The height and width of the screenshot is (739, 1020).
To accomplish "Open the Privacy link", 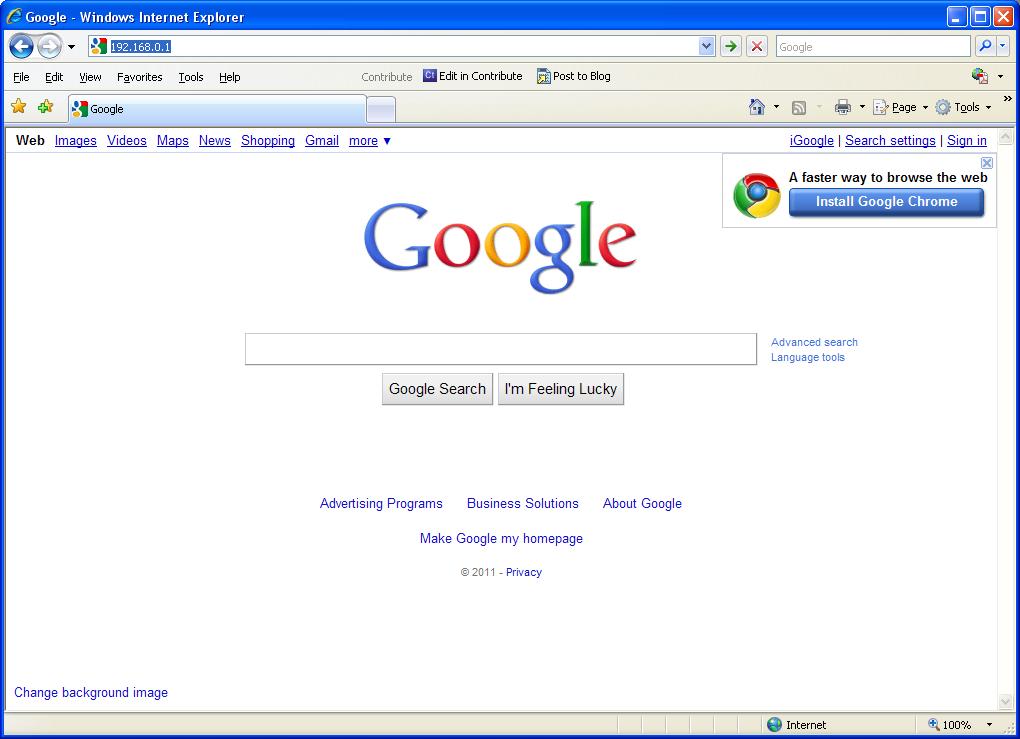I will pyautogui.click(x=524, y=572).
